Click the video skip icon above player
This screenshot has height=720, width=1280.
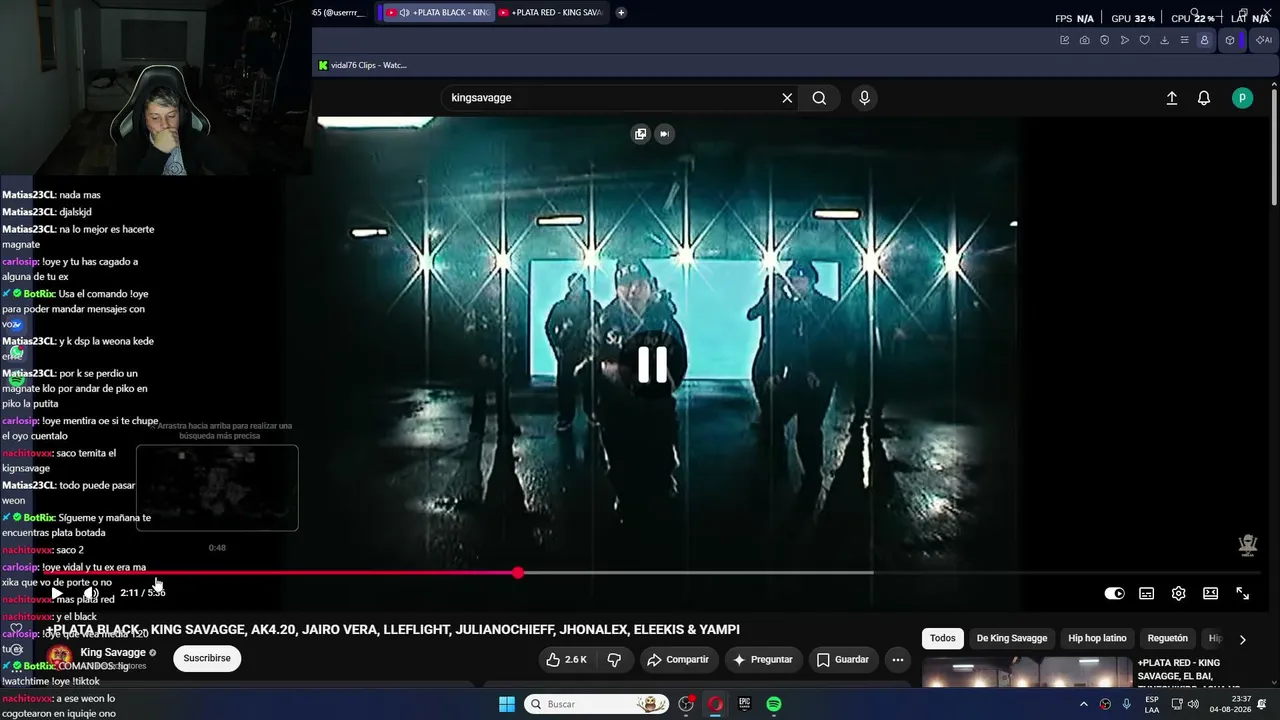point(664,133)
